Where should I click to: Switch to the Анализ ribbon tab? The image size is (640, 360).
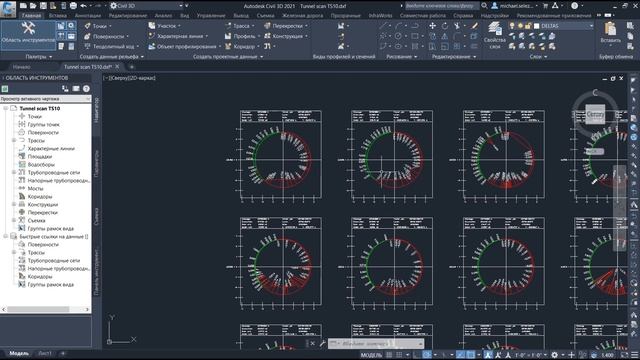pyautogui.click(x=163, y=16)
